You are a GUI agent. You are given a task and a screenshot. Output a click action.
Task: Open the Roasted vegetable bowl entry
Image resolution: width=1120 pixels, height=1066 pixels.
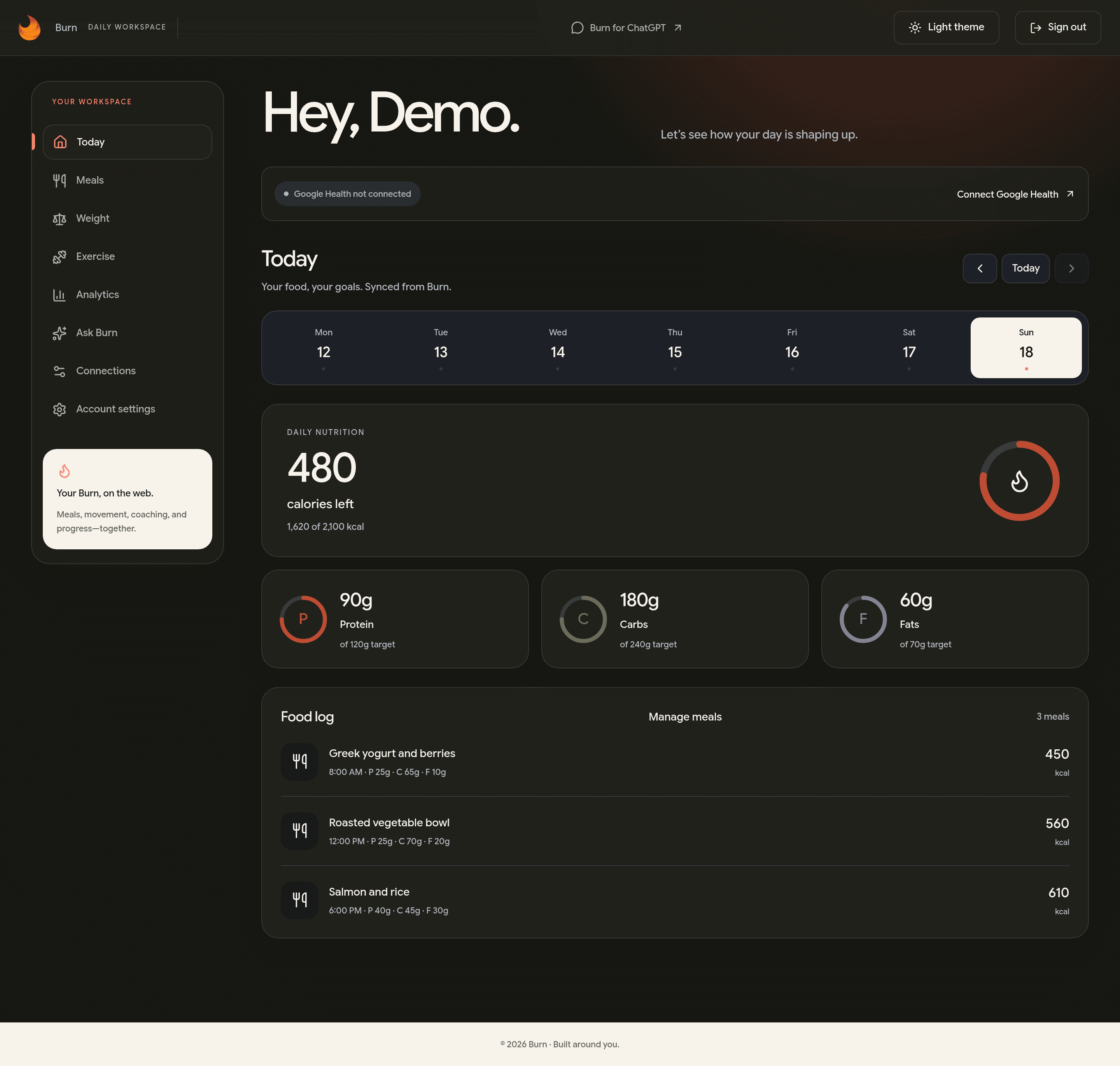click(x=675, y=831)
